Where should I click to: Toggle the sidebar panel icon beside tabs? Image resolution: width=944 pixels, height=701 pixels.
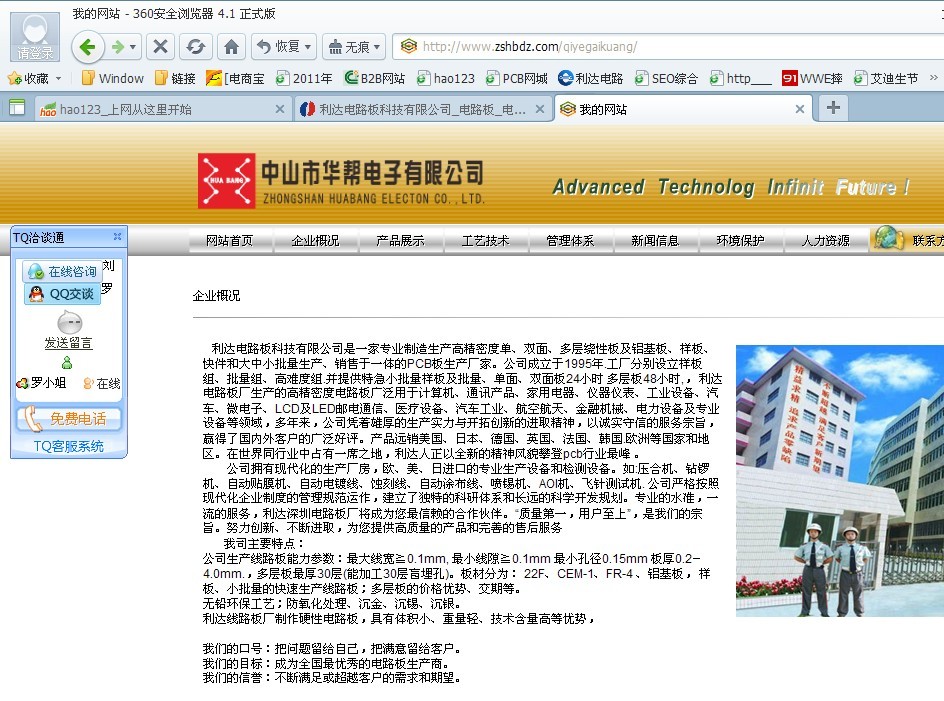pos(17,108)
